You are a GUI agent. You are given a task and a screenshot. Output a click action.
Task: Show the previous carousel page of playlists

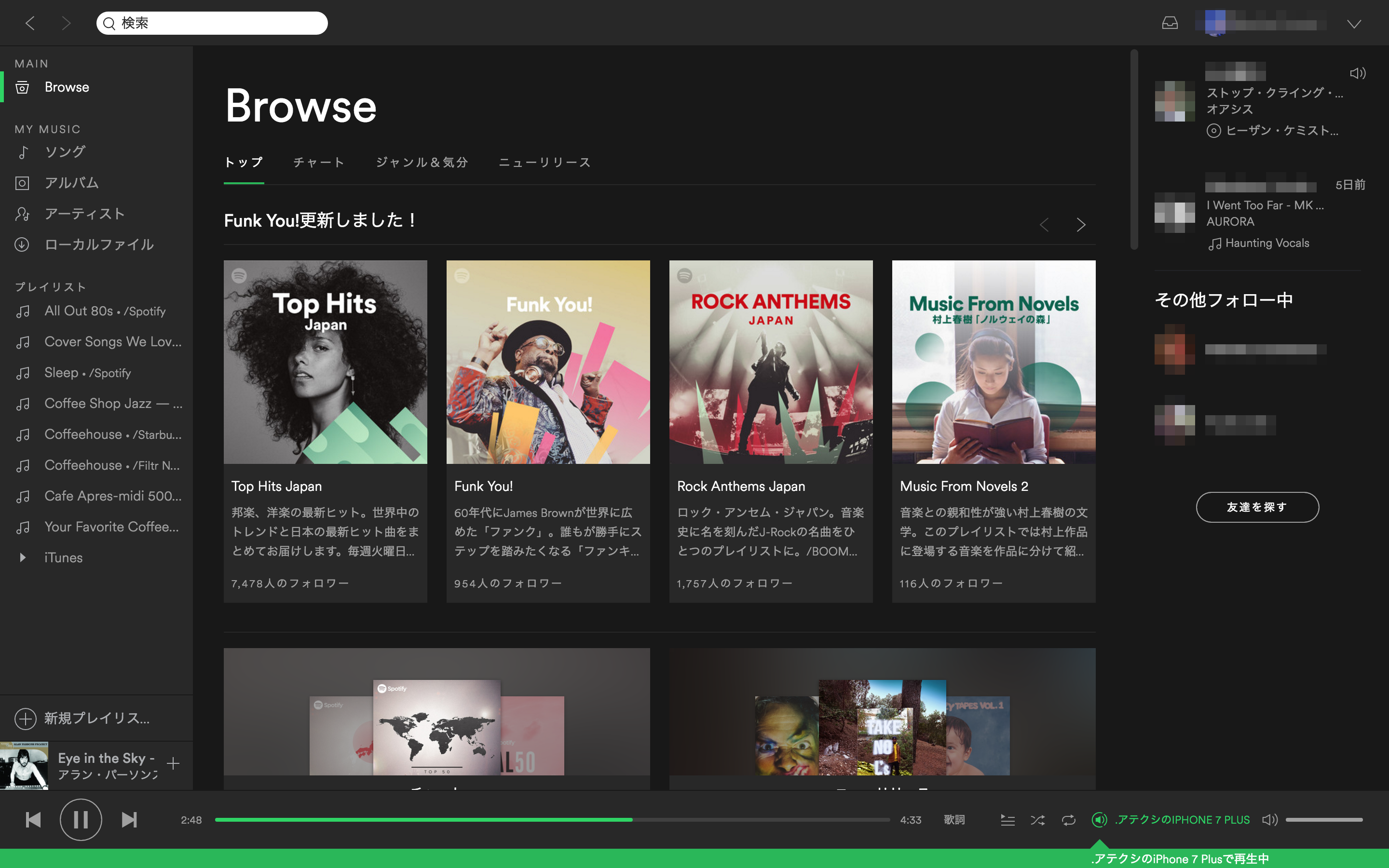(x=1045, y=224)
